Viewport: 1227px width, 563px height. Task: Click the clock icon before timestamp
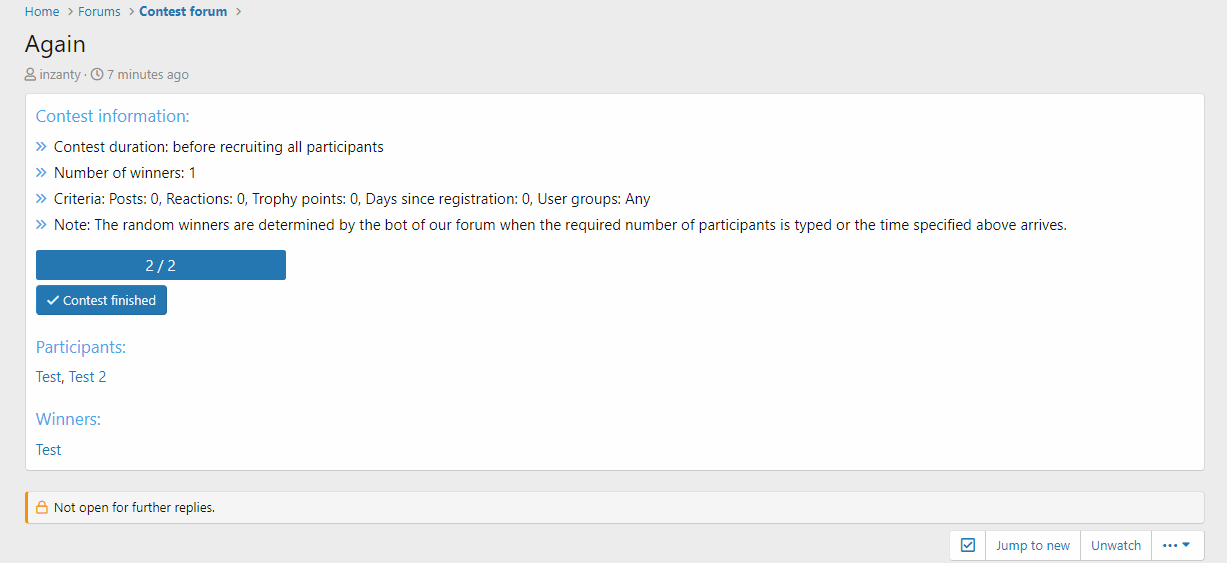97,75
